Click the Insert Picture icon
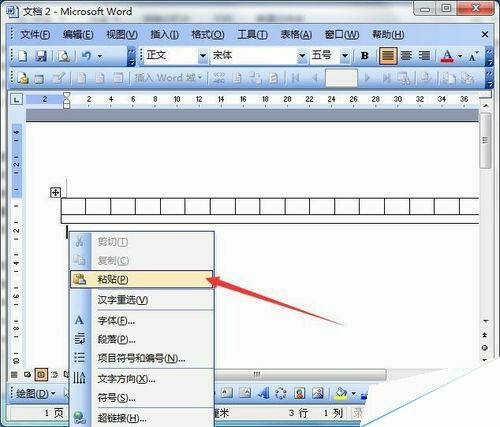This screenshot has width=500, height=427. click(x=318, y=393)
